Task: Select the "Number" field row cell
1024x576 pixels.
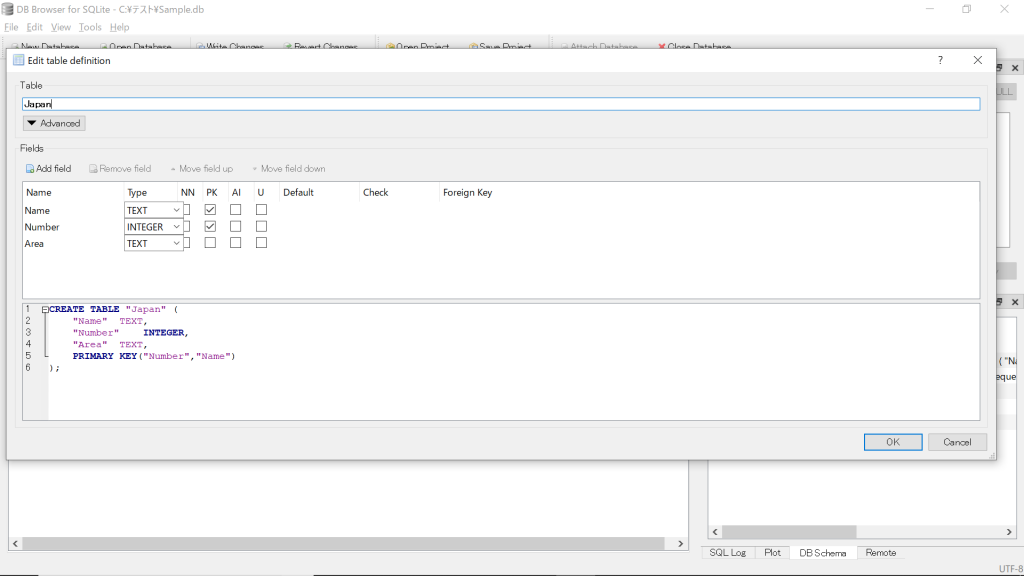Action: click(x=73, y=227)
